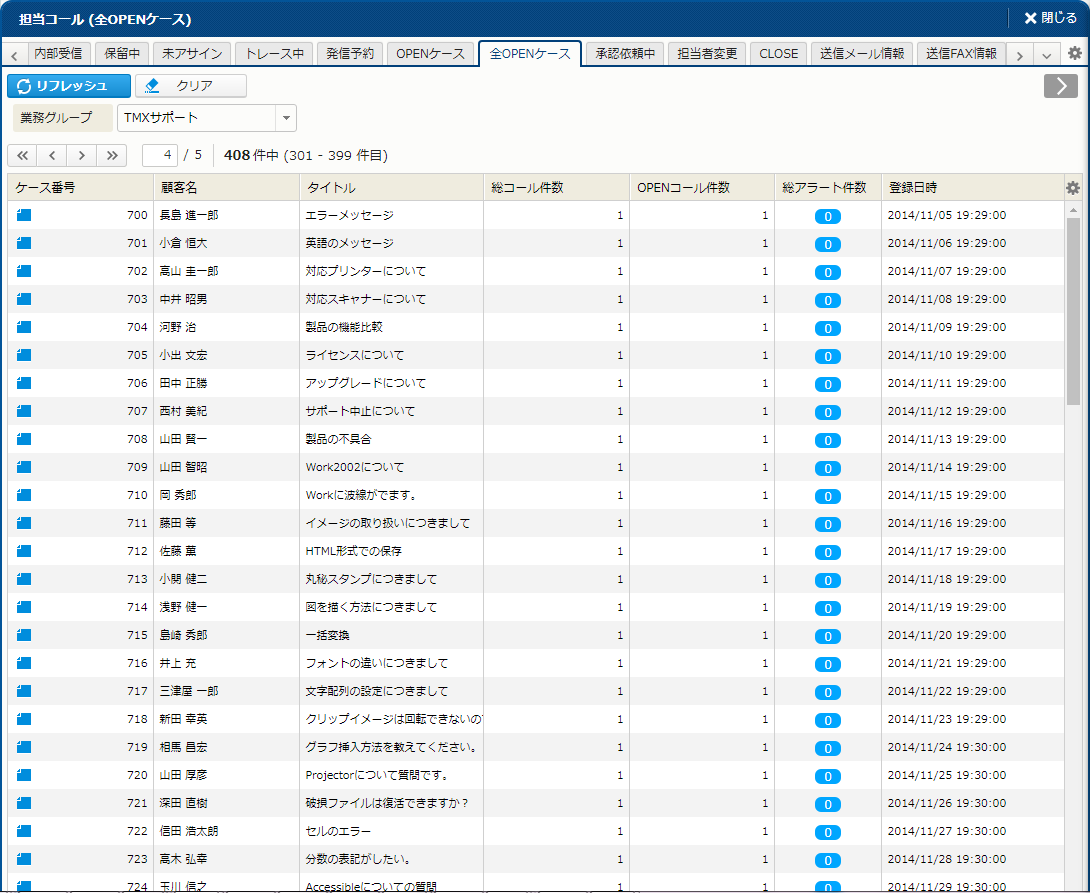Open the tab overflow list chevron

coord(1046,55)
